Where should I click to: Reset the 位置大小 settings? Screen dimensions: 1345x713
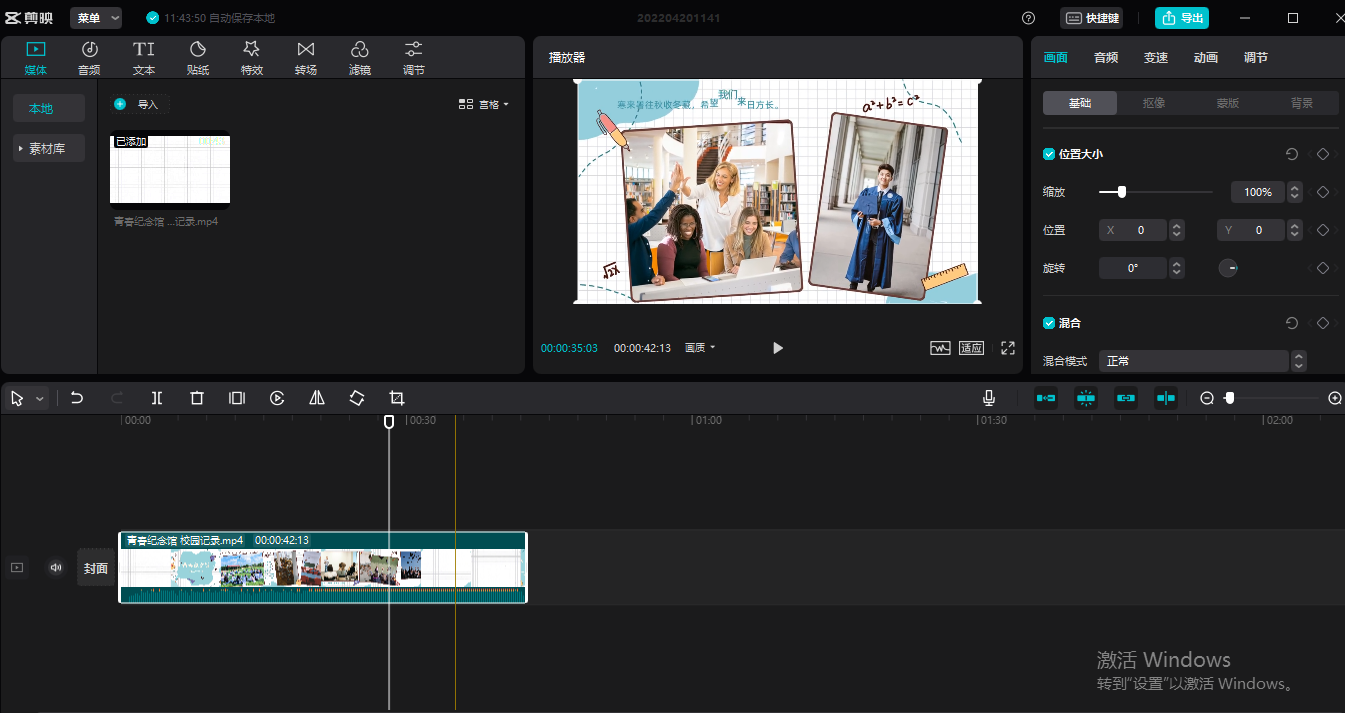tap(1291, 154)
